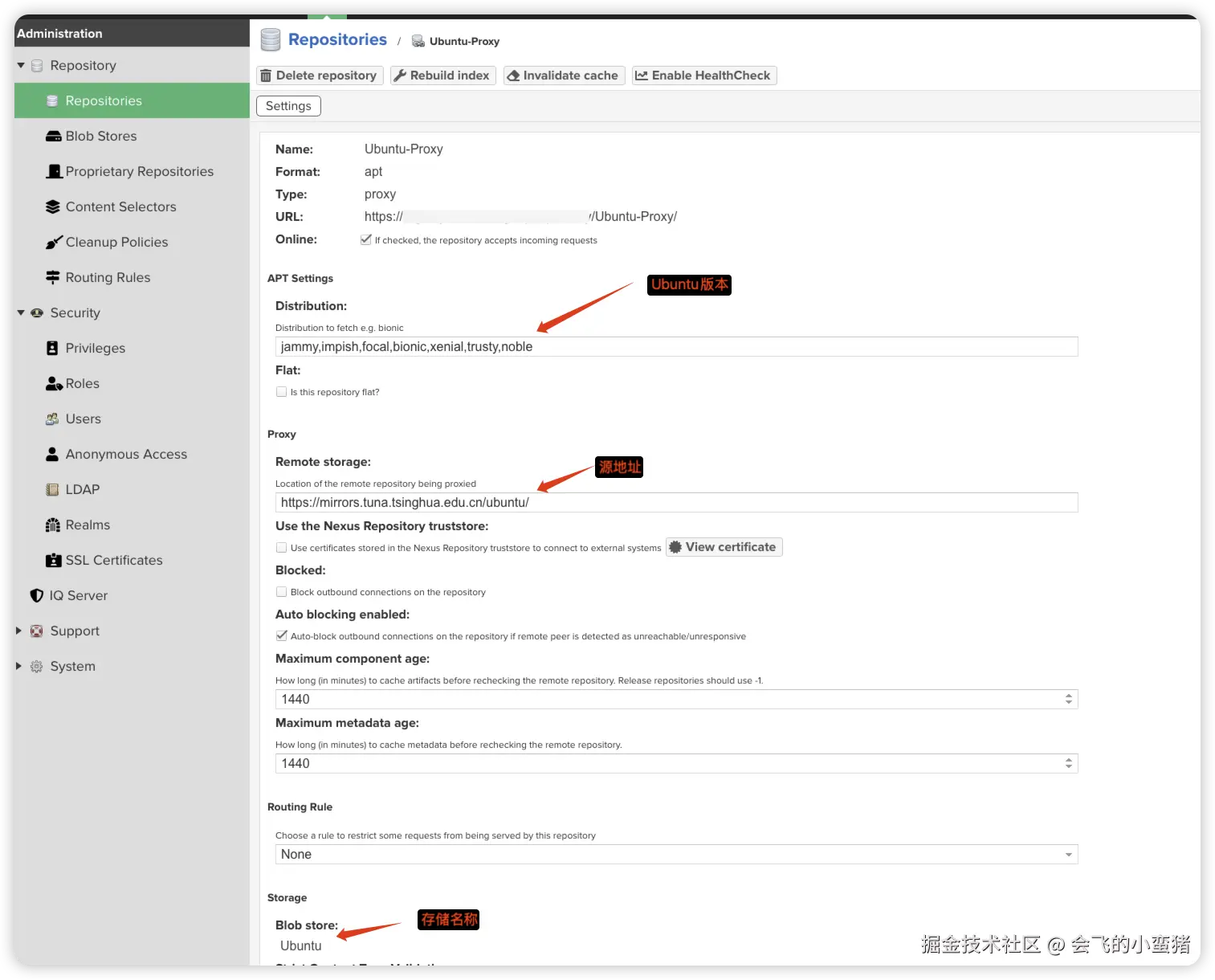The image size is (1215, 980).
Task: Click the Distribution input field
Action: pos(676,347)
